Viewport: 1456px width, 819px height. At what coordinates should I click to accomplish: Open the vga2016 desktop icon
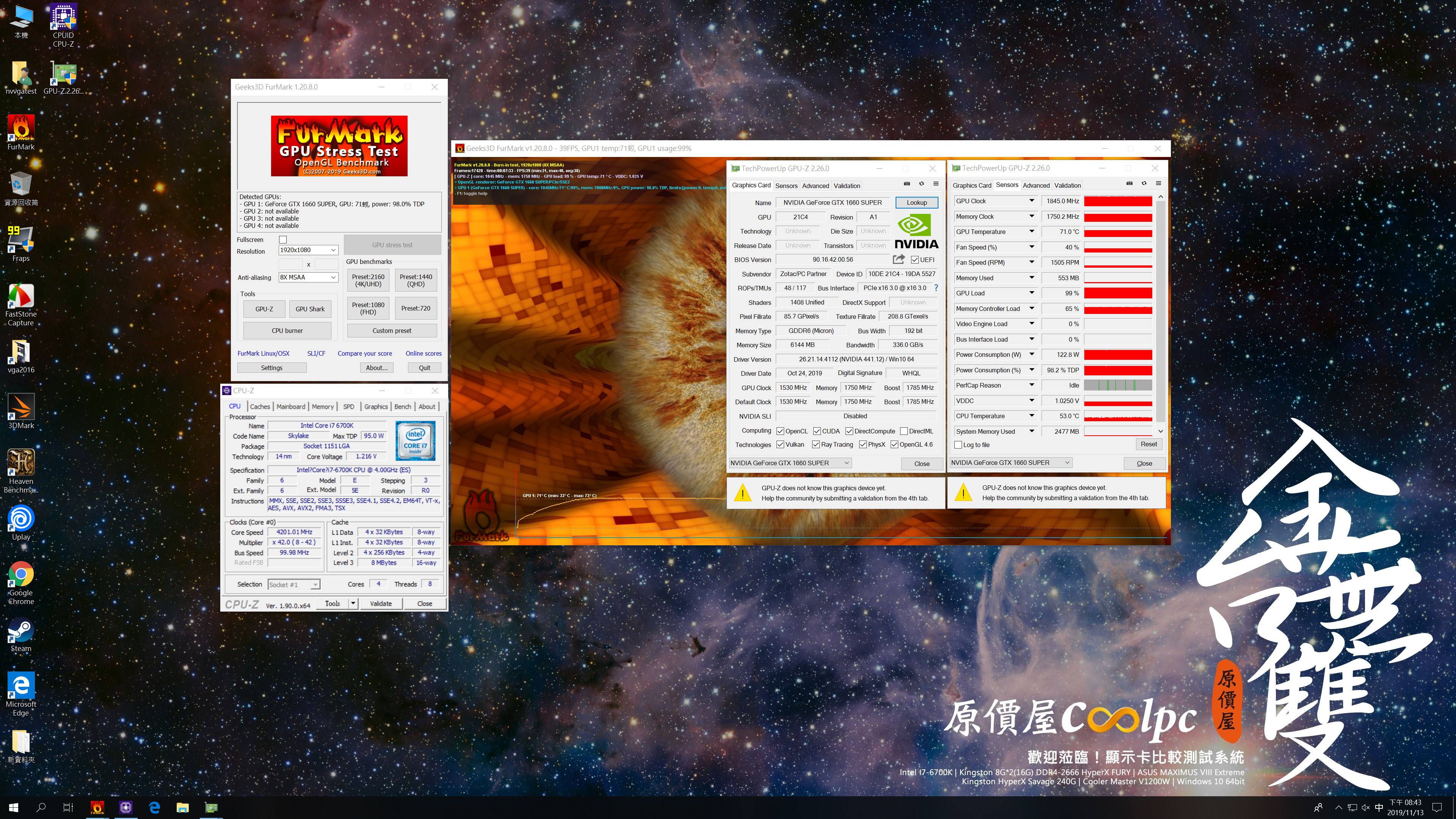[x=21, y=356]
